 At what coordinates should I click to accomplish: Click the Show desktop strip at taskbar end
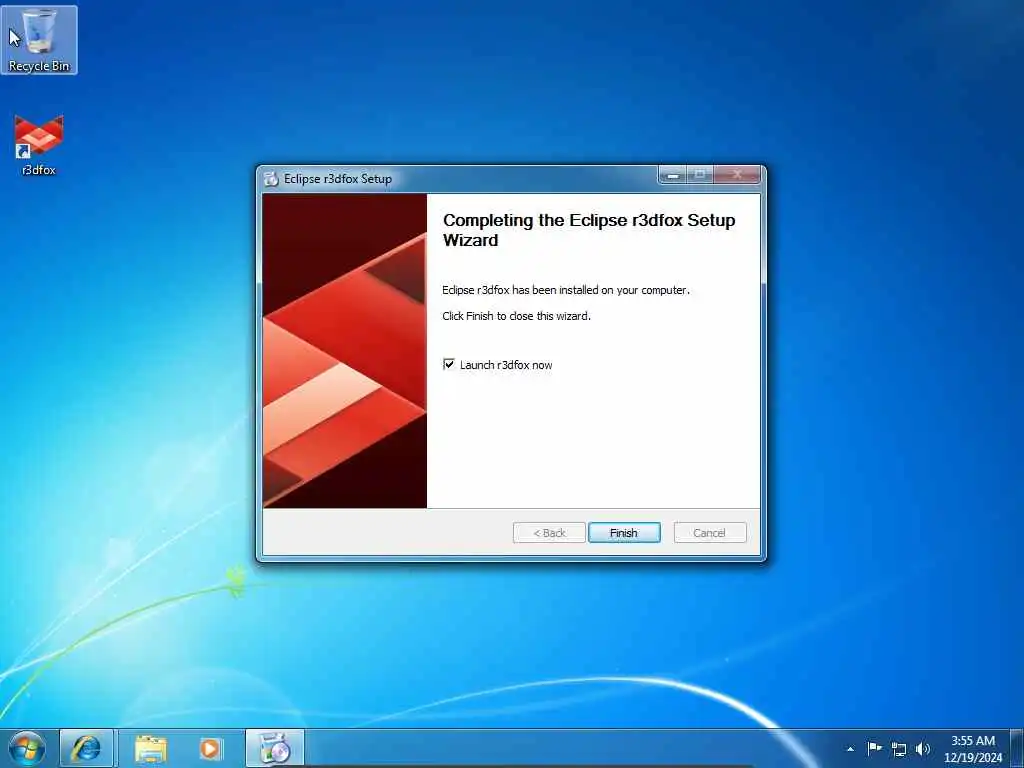[1017, 748]
